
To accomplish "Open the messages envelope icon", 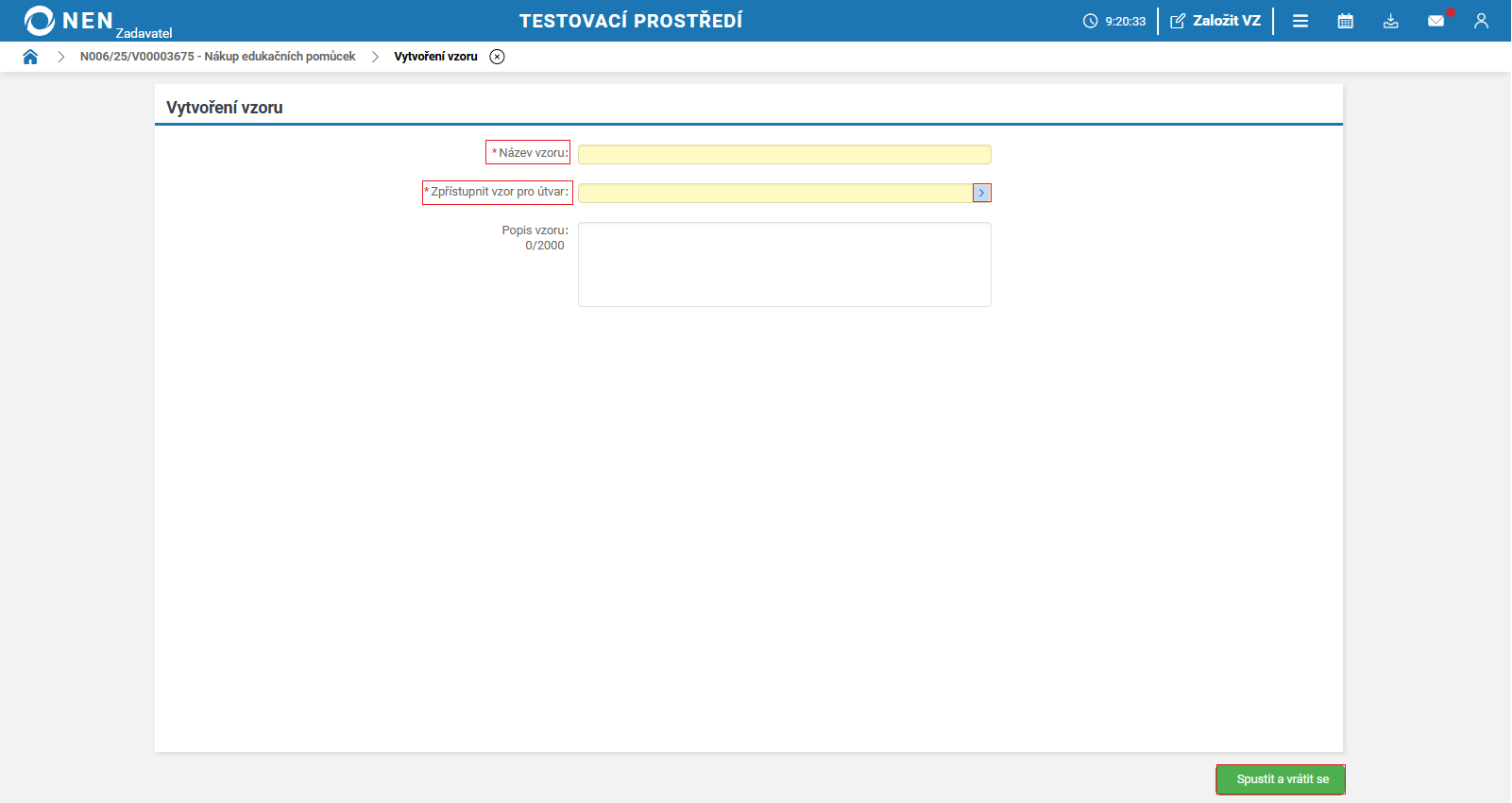I will [1436, 21].
